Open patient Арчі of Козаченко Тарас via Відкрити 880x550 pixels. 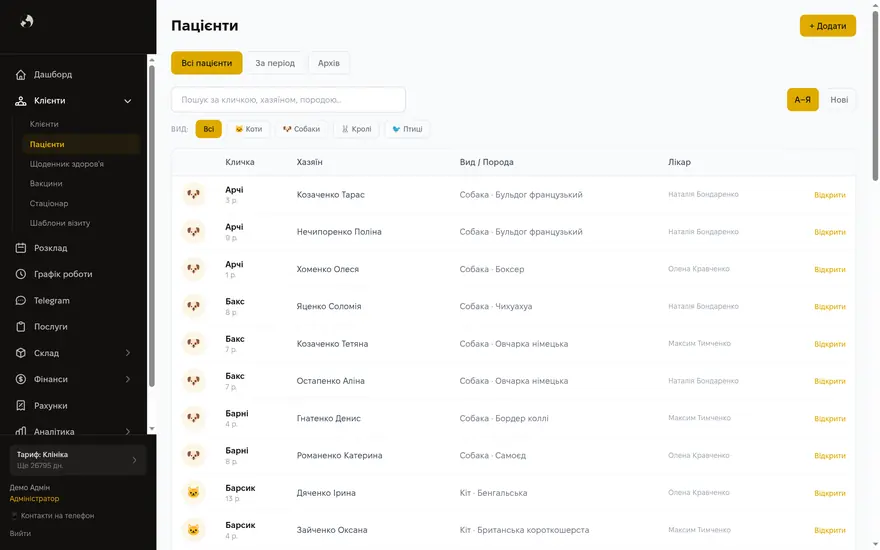pos(829,195)
